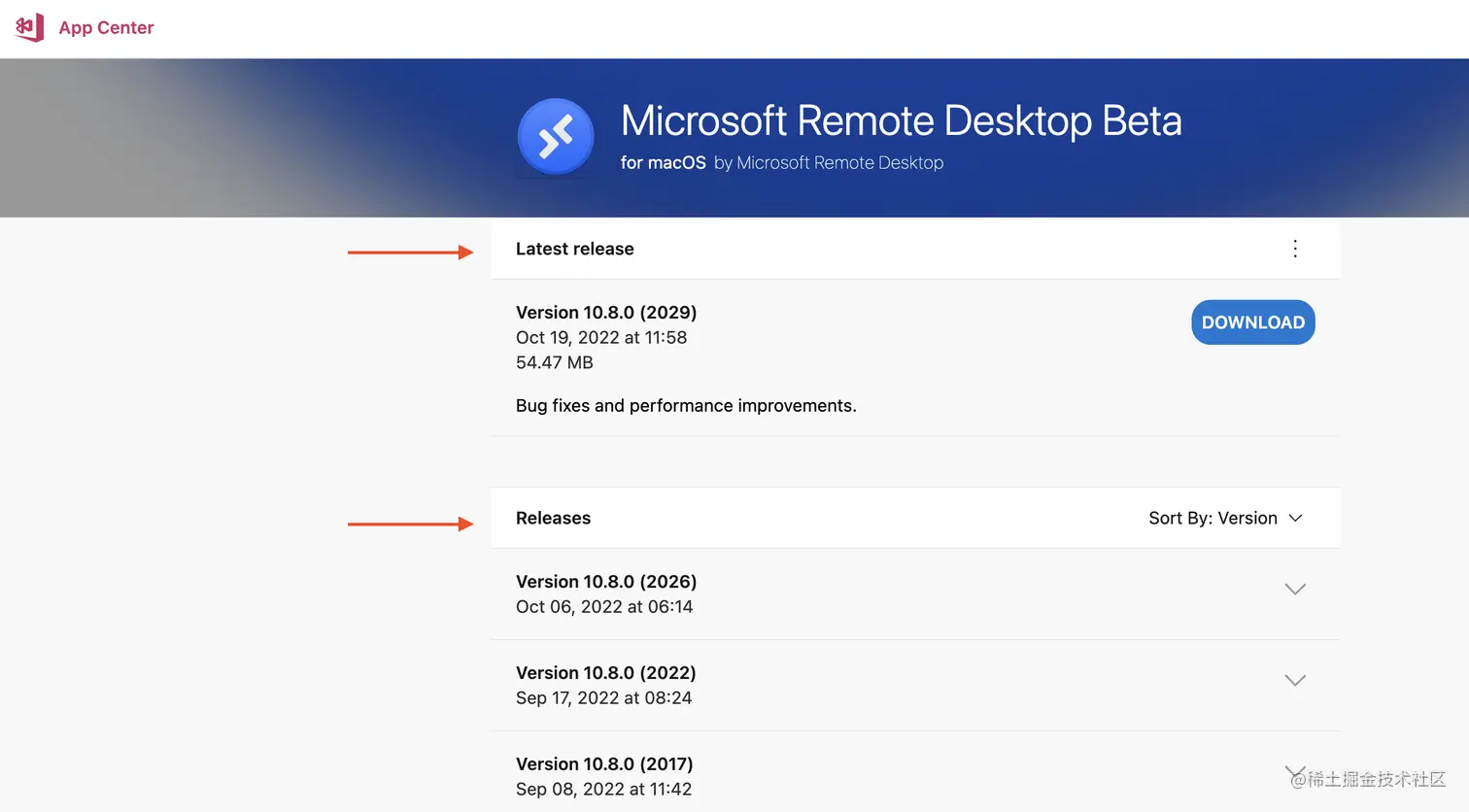Open the Microsoft Remote Desktop Beta app icon
Screen dimensions: 1469x812
click(556, 136)
